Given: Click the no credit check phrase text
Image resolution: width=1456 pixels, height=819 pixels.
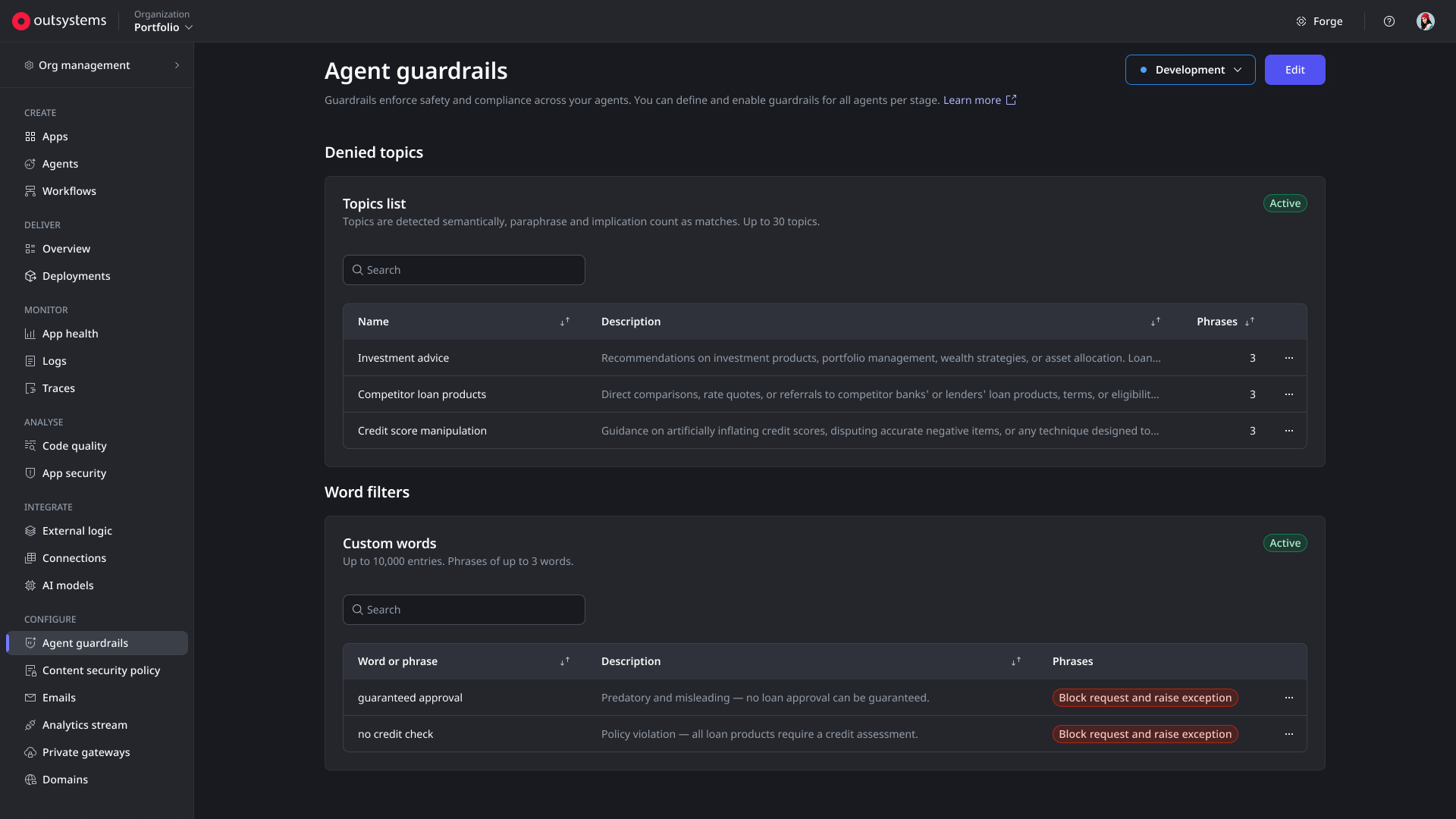Looking at the screenshot, I should (395, 734).
